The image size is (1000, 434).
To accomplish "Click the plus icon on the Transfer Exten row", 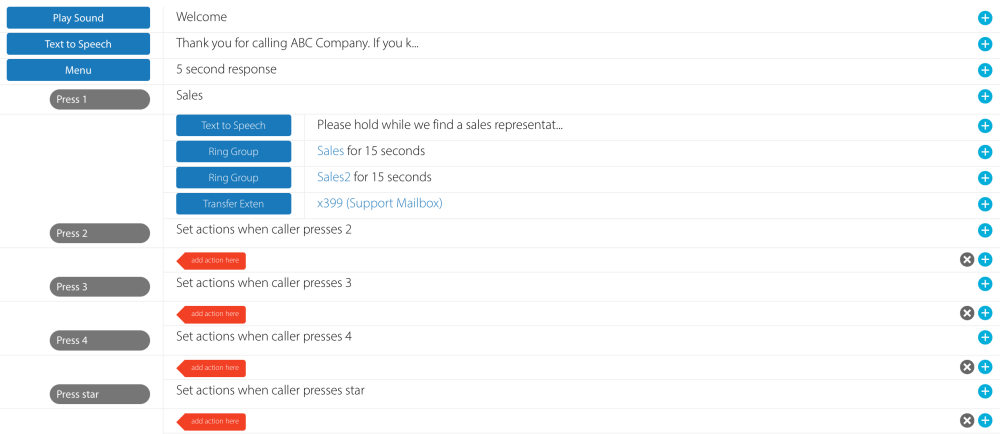I will 985,204.
